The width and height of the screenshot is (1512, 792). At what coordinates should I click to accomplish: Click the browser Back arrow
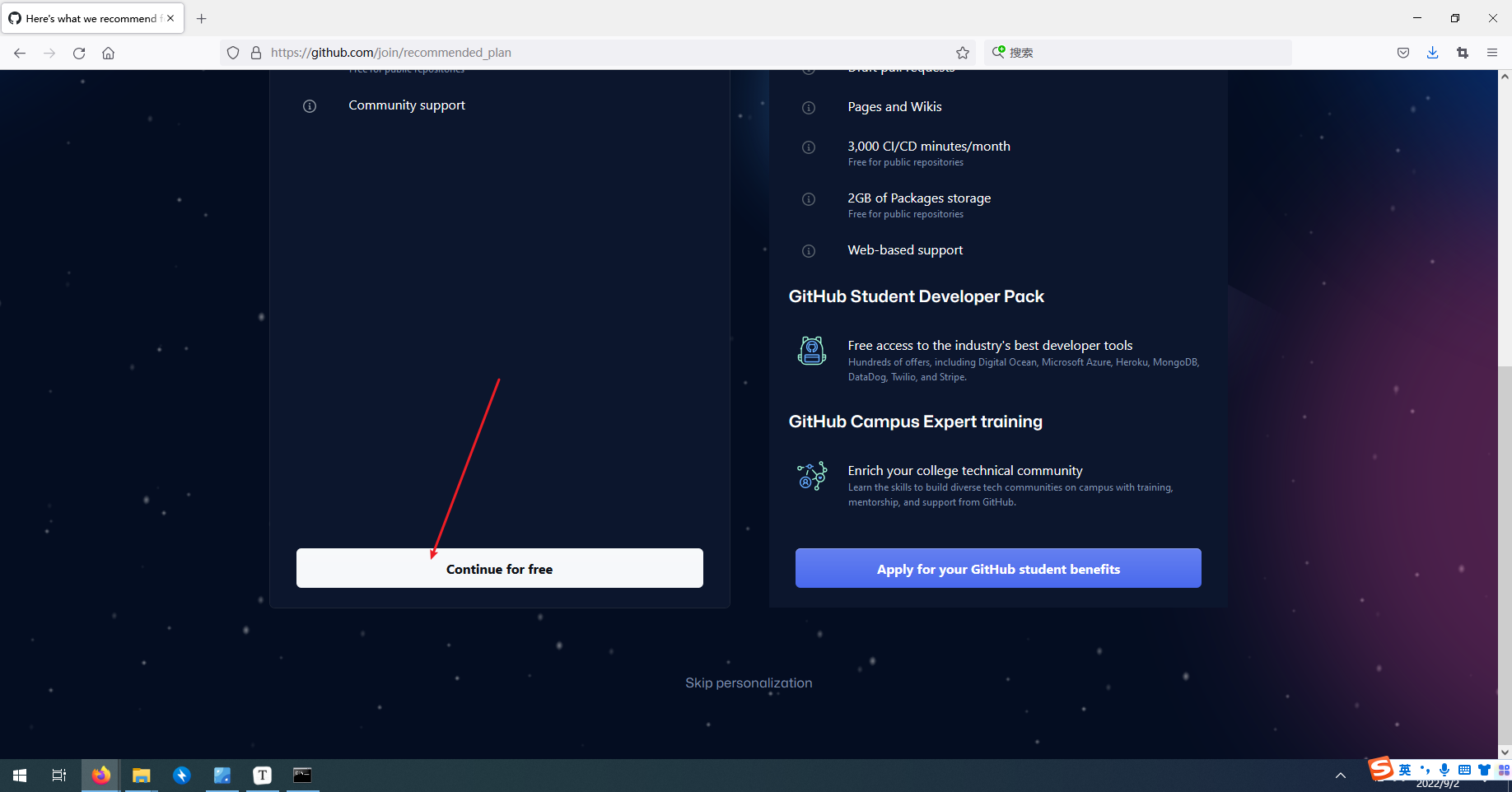[x=20, y=53]
